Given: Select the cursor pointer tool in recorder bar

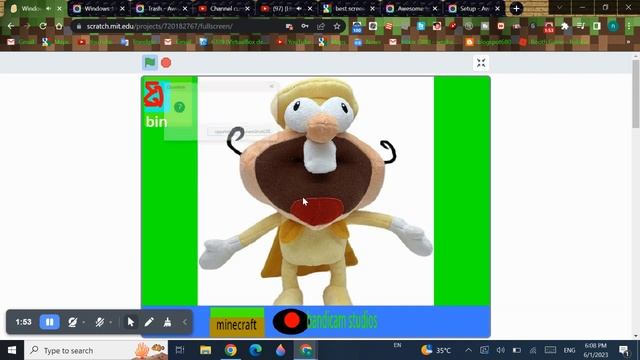Looking at the screenshot, I should pos(131,322).
